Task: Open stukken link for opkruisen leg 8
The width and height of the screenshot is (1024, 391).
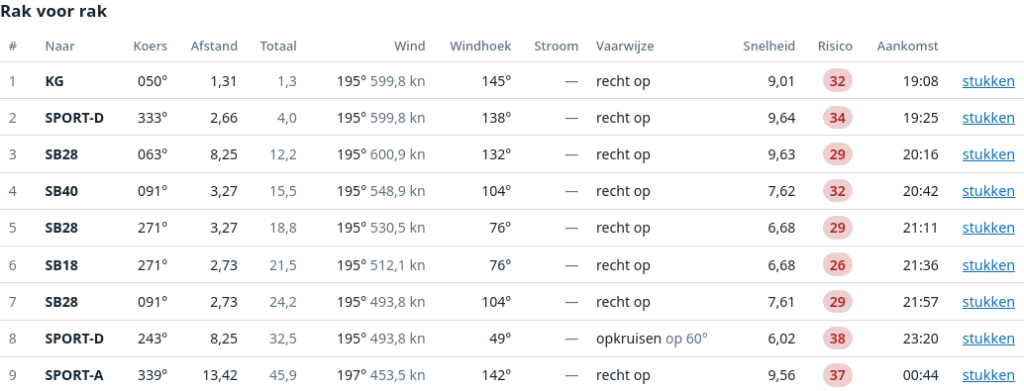Action: 988,339
